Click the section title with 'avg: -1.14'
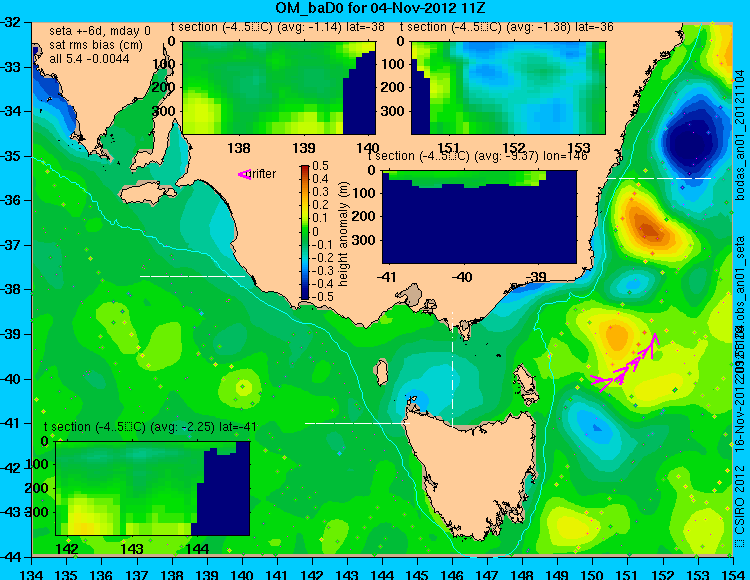 pos(277,27)
